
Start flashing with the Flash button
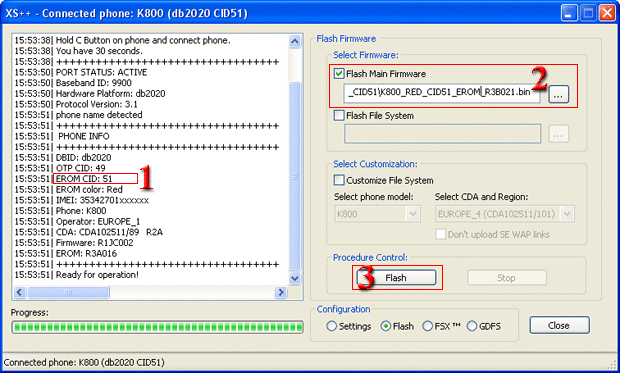[396, 278]
